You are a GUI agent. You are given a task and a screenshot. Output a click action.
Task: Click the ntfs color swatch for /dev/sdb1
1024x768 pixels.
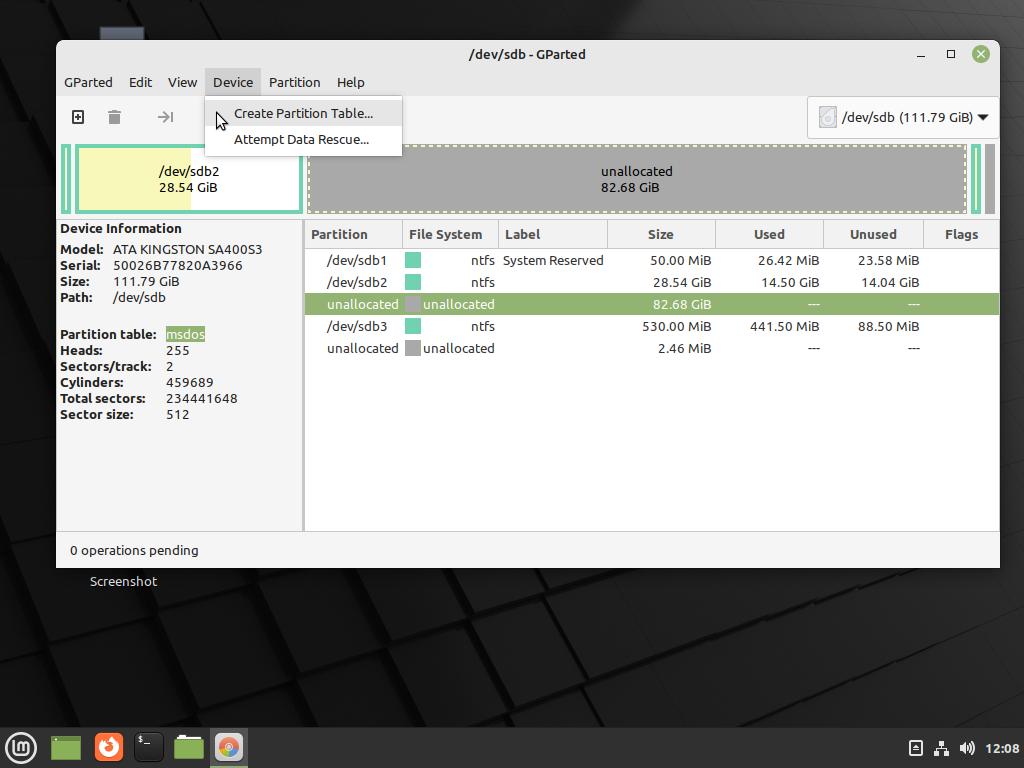413,260
